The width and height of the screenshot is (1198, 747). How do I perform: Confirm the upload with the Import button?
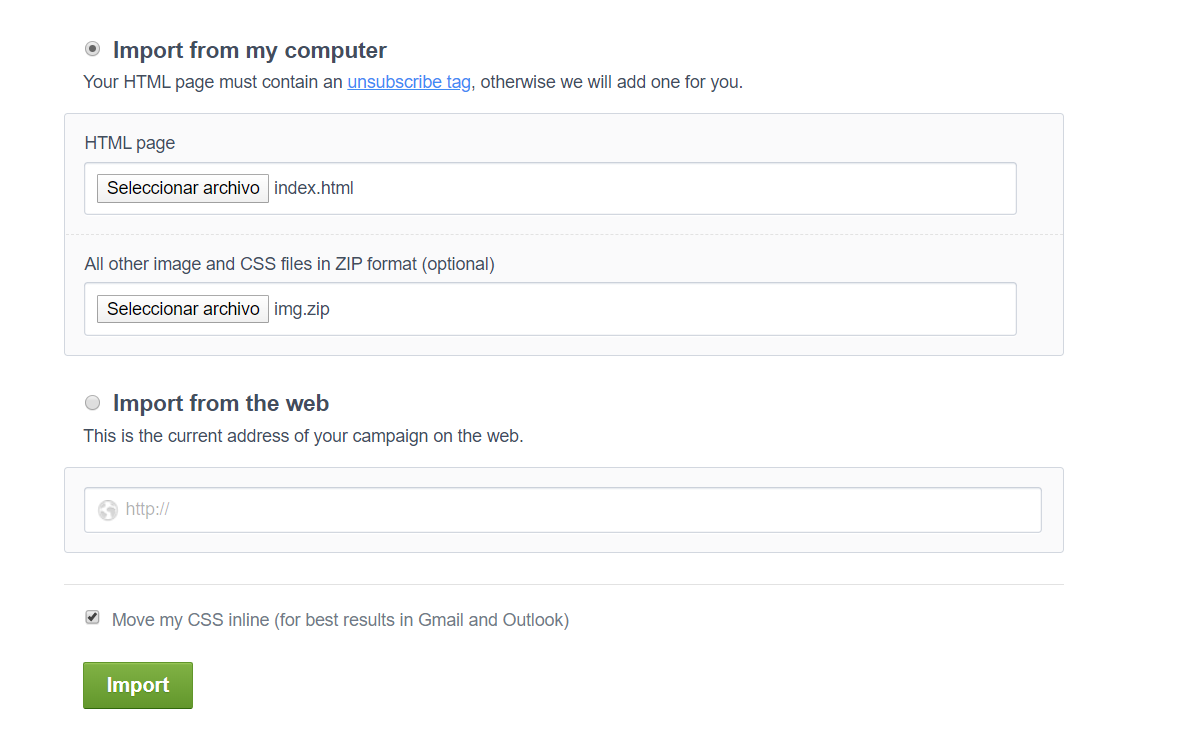(x=137, y=685)
